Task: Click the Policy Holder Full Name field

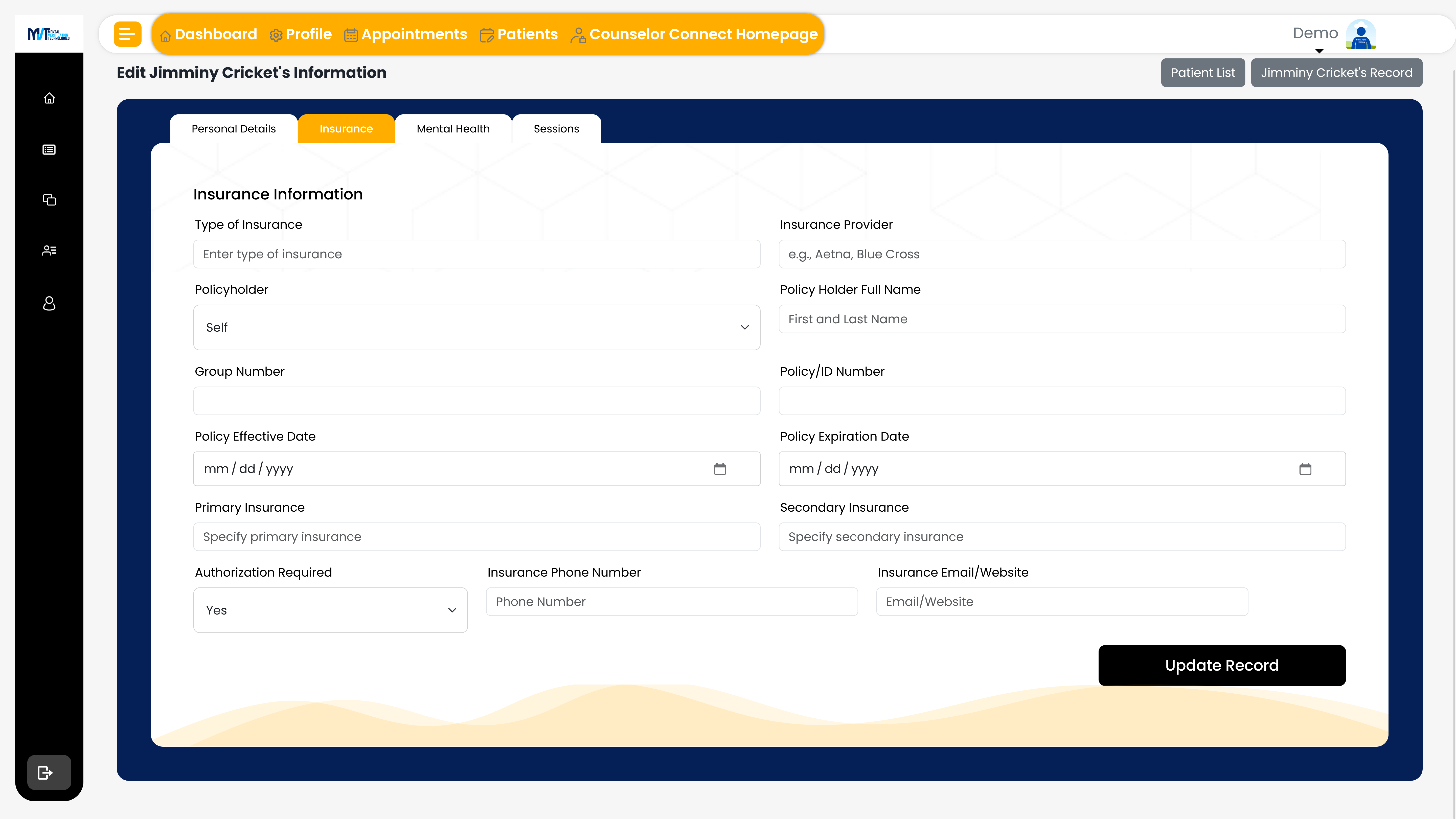Action: point(1062,319)
